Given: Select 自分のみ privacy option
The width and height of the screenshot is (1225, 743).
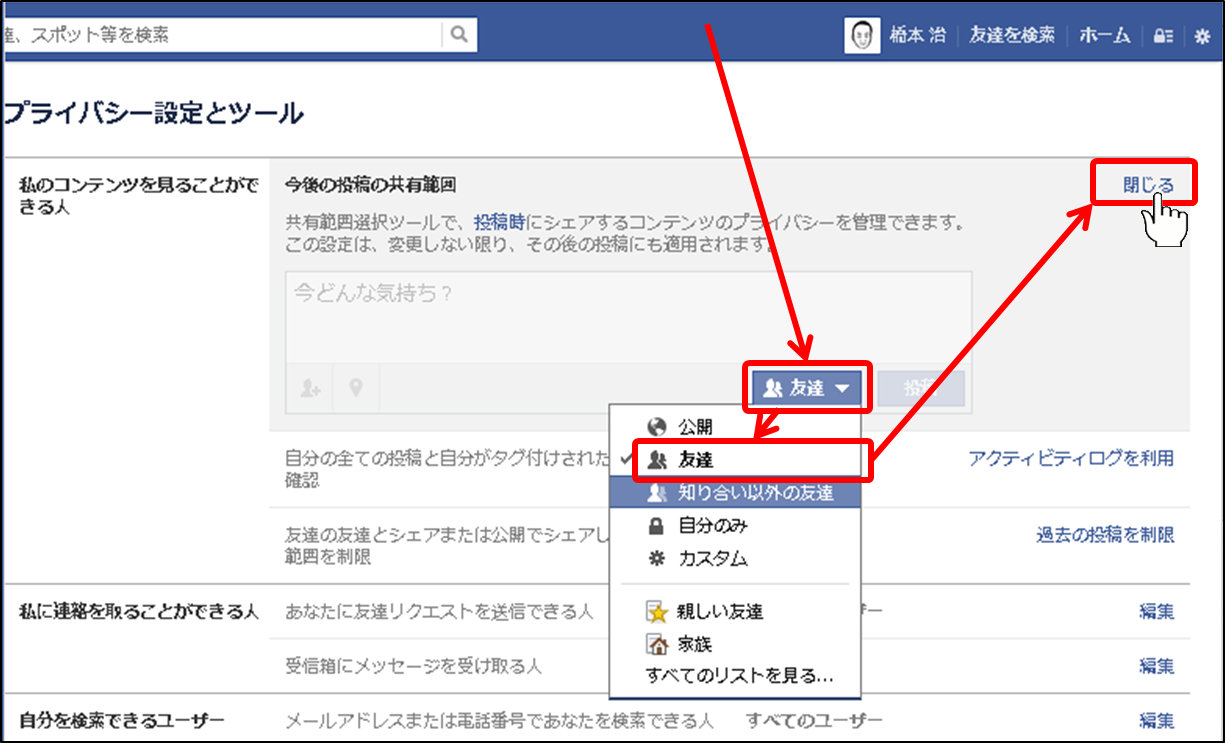Looking at the screenshot, I should point(712,525).
